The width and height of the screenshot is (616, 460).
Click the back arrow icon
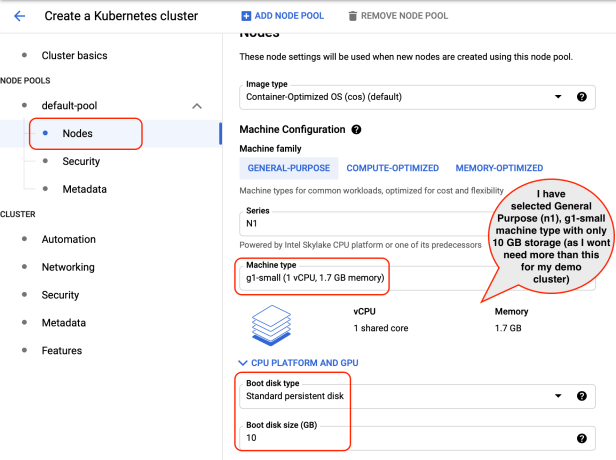pyautogui.click(x=20, y=16)
